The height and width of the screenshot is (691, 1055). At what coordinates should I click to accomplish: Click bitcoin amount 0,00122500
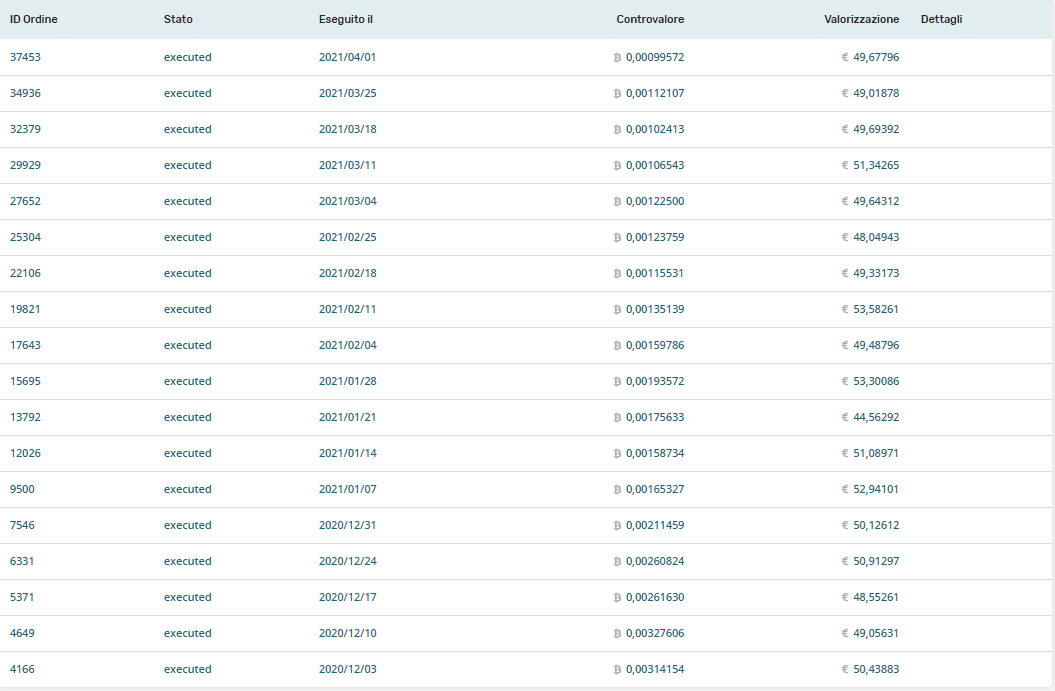click(x=655, y=201)
